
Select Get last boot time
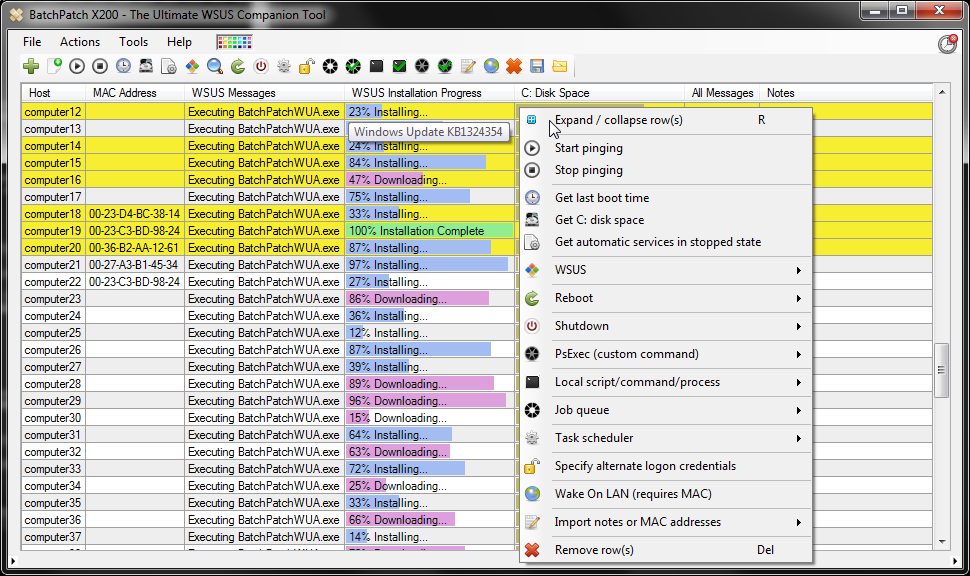(602, 198)
